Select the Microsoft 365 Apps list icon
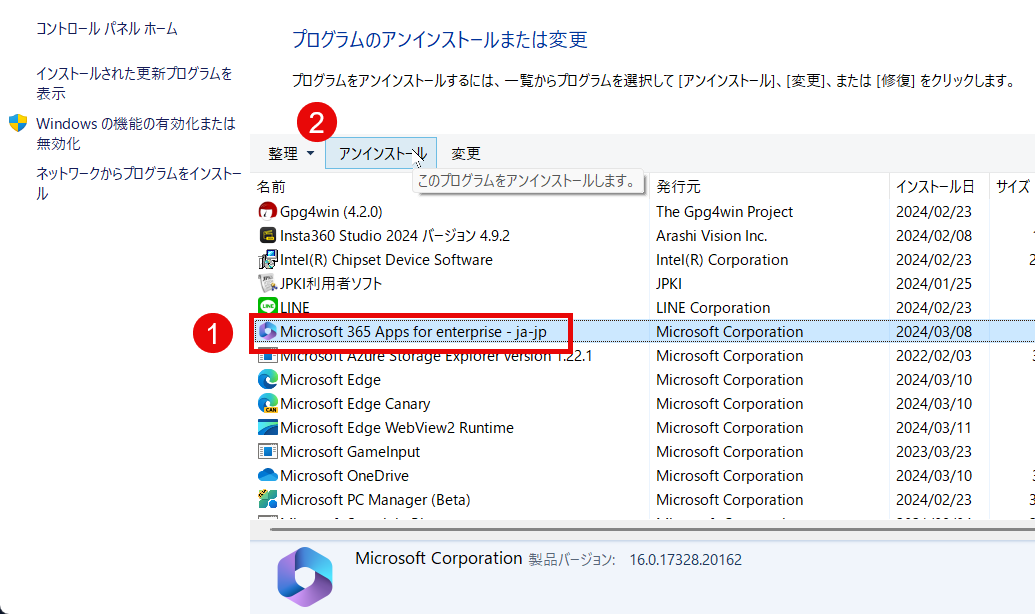 [267, 331]
